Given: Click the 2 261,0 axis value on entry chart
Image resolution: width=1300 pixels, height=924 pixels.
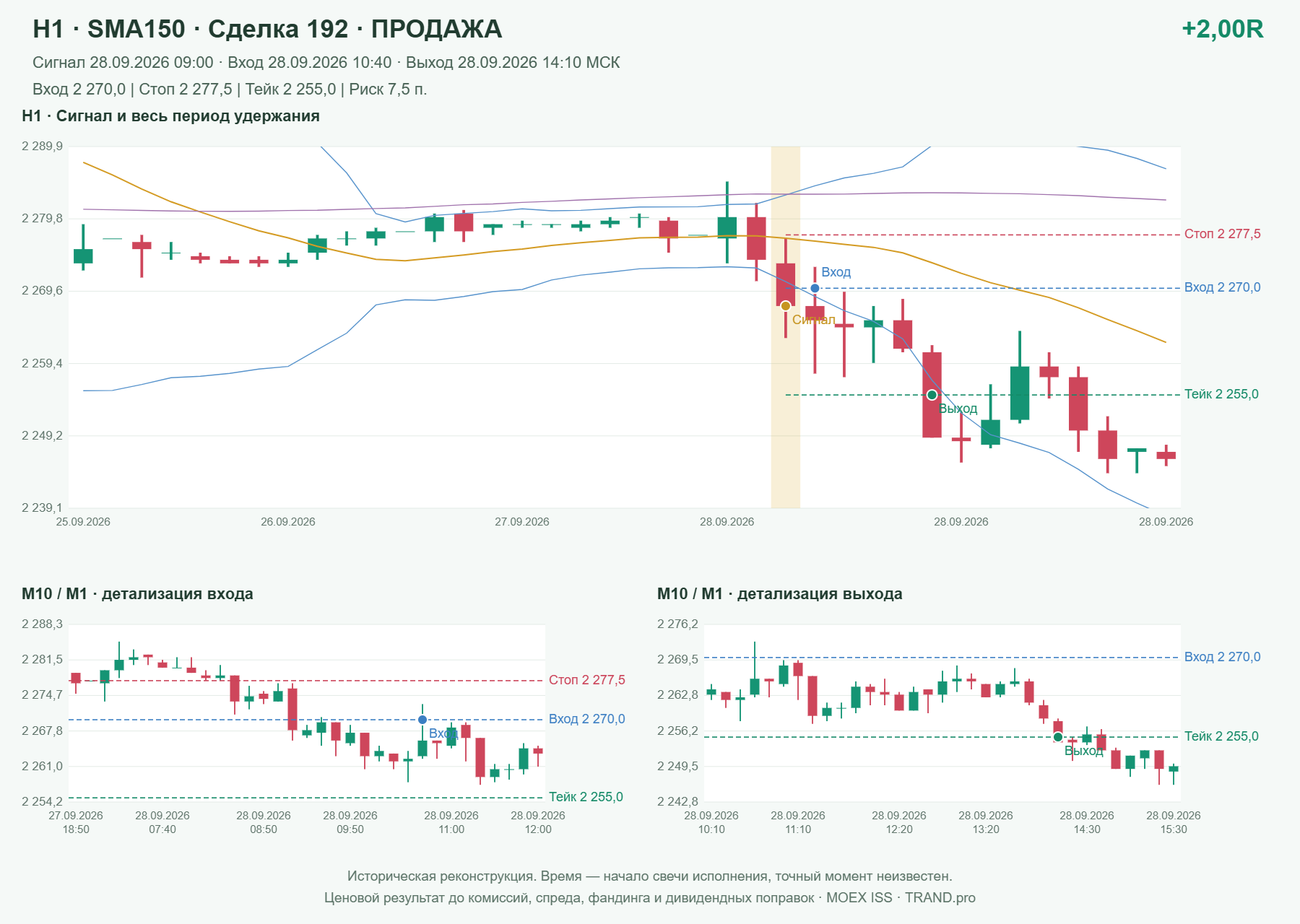Looking at the screenshot, I should point(42,766).
